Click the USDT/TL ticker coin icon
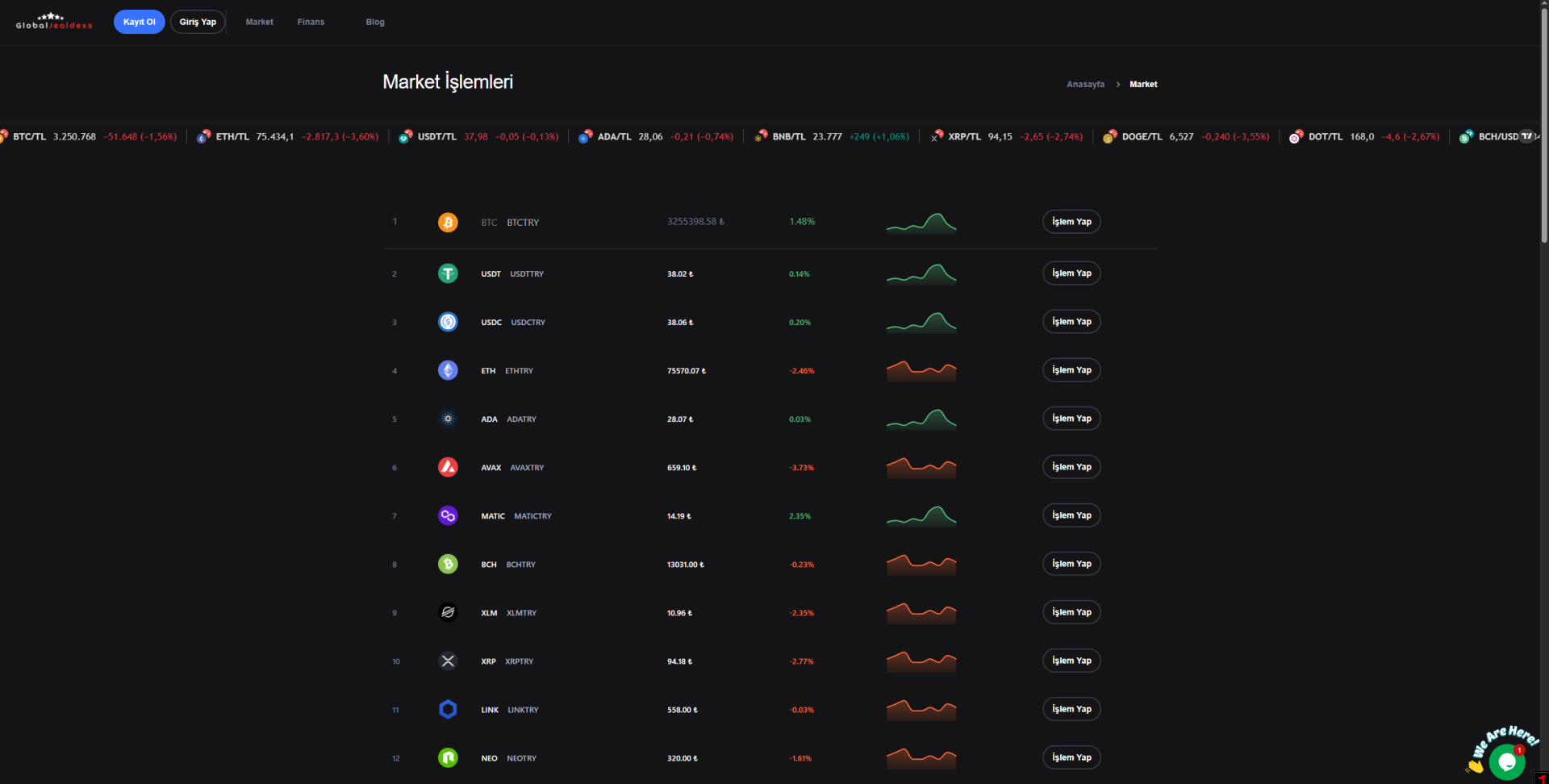Image resolution: width=1549 pixels, height=784 pixels. coord(405,136)
